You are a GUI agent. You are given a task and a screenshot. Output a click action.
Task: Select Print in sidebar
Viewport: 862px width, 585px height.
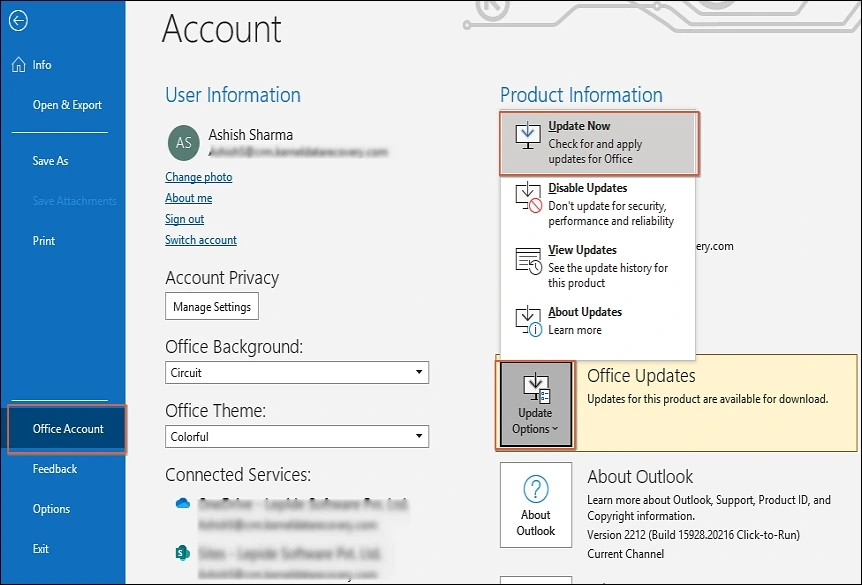click(x=44, y=241)
